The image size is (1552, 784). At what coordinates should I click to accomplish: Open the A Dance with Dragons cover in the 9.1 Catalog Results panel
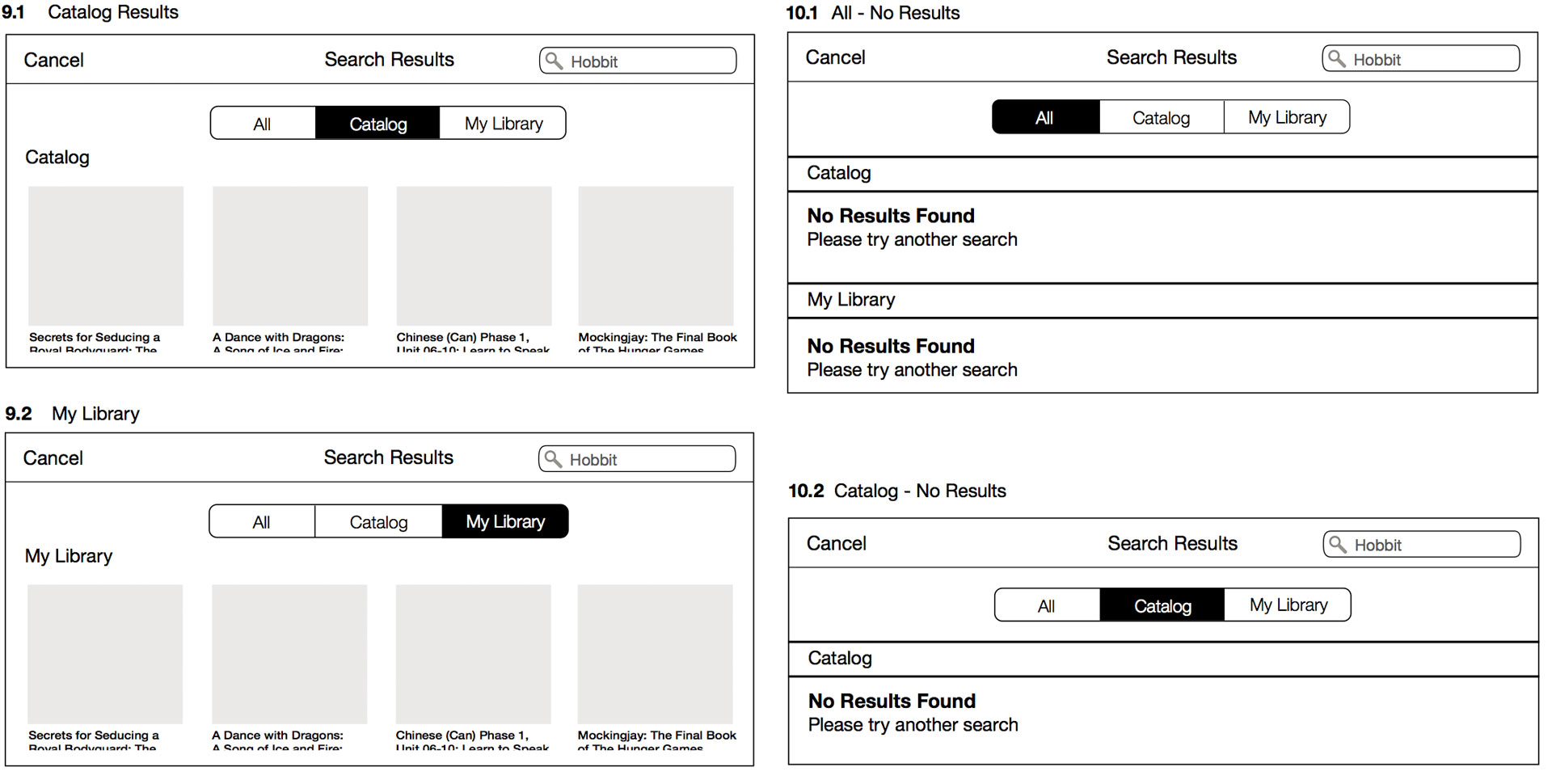point(290,256)
